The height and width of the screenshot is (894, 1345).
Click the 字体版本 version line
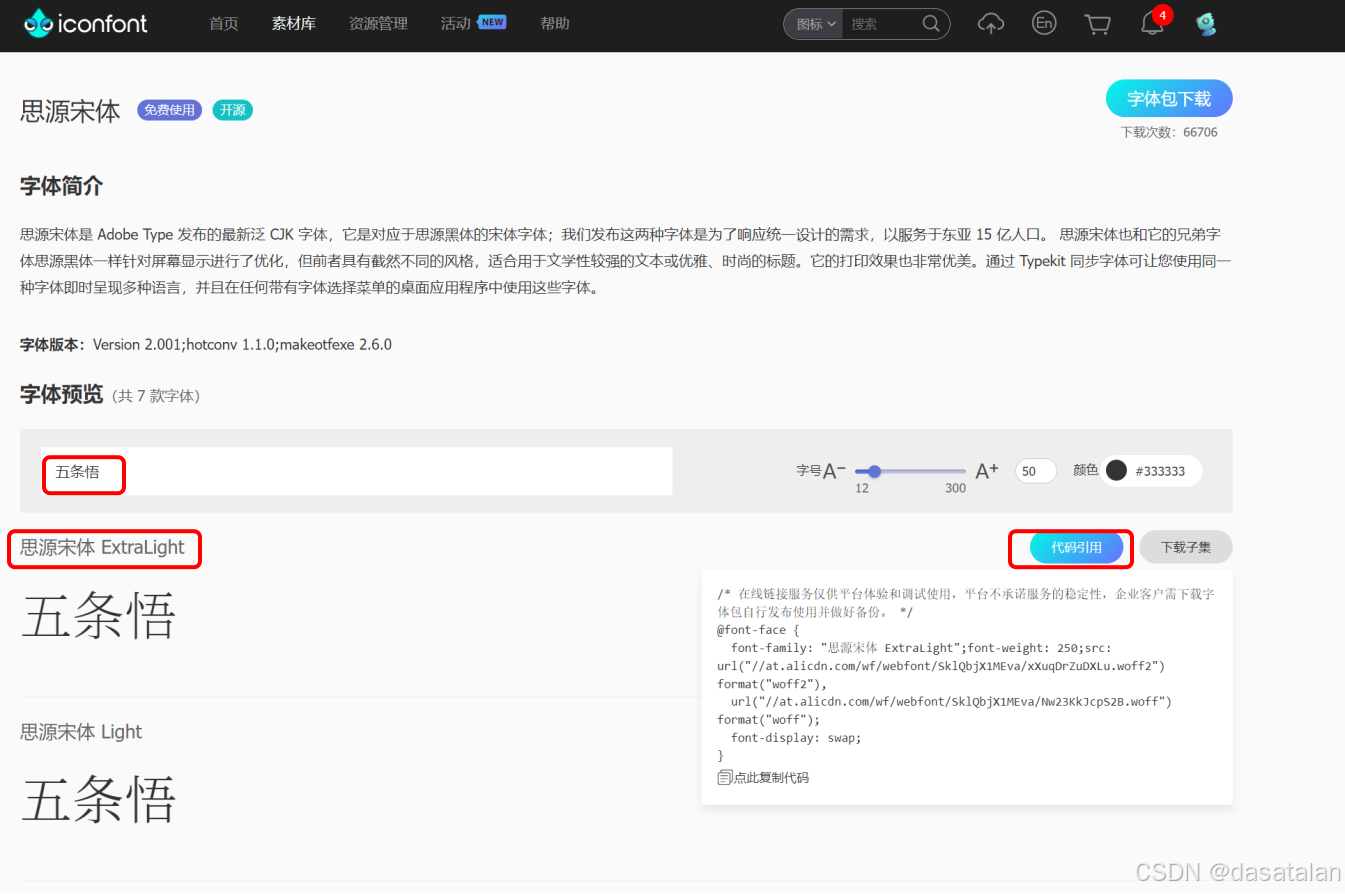pos(206,344)
